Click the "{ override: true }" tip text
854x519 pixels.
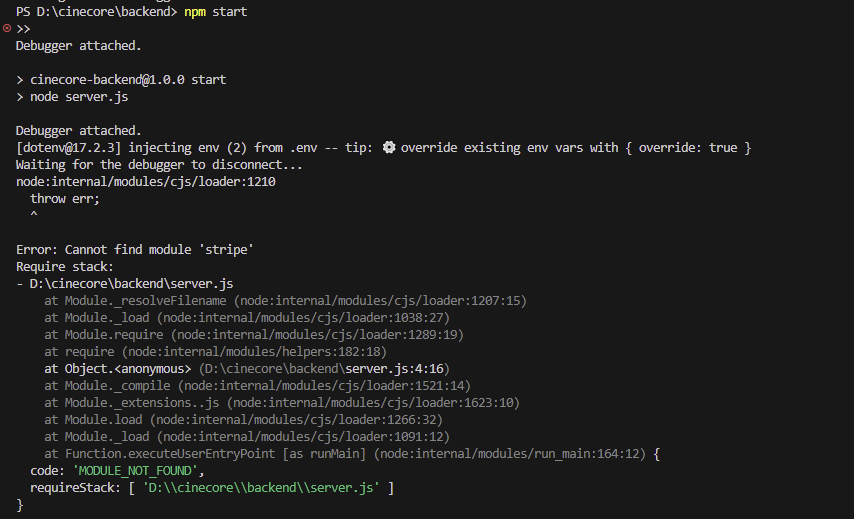tap(689, 148)
